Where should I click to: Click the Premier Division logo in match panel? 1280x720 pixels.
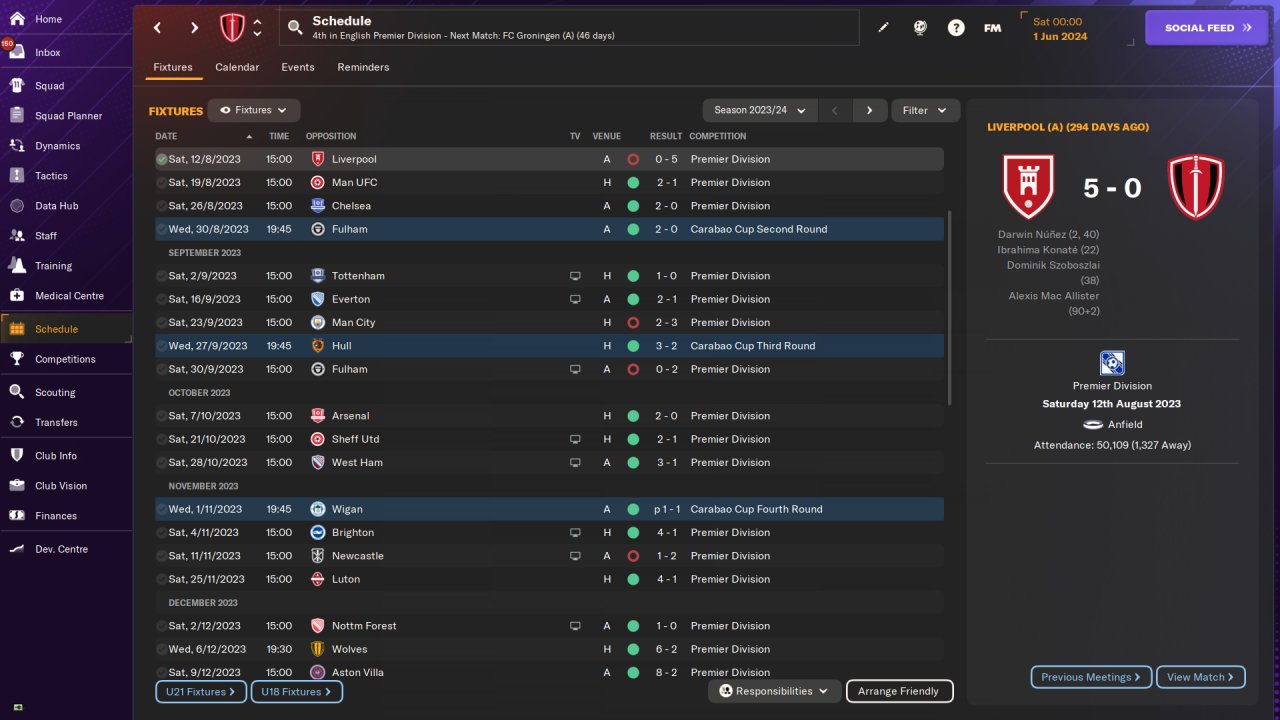click(1112, 363)
